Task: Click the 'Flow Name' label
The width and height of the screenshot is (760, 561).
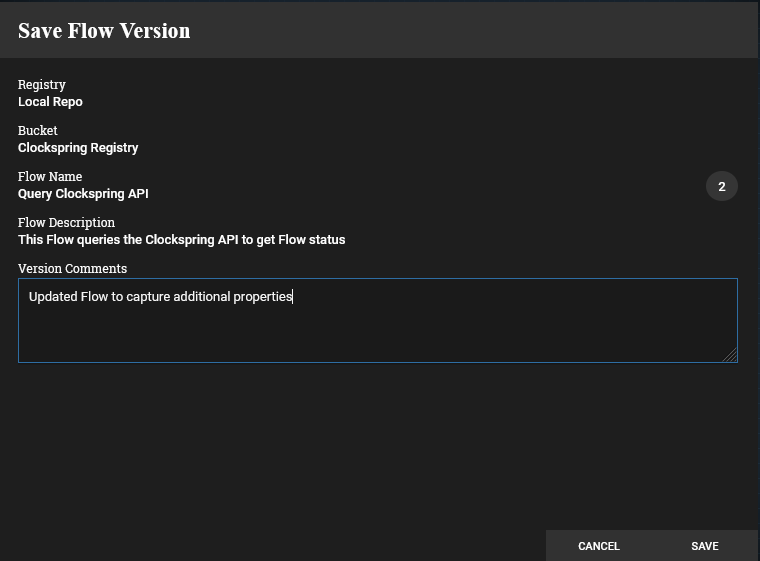Action: [x=50, y=176]
